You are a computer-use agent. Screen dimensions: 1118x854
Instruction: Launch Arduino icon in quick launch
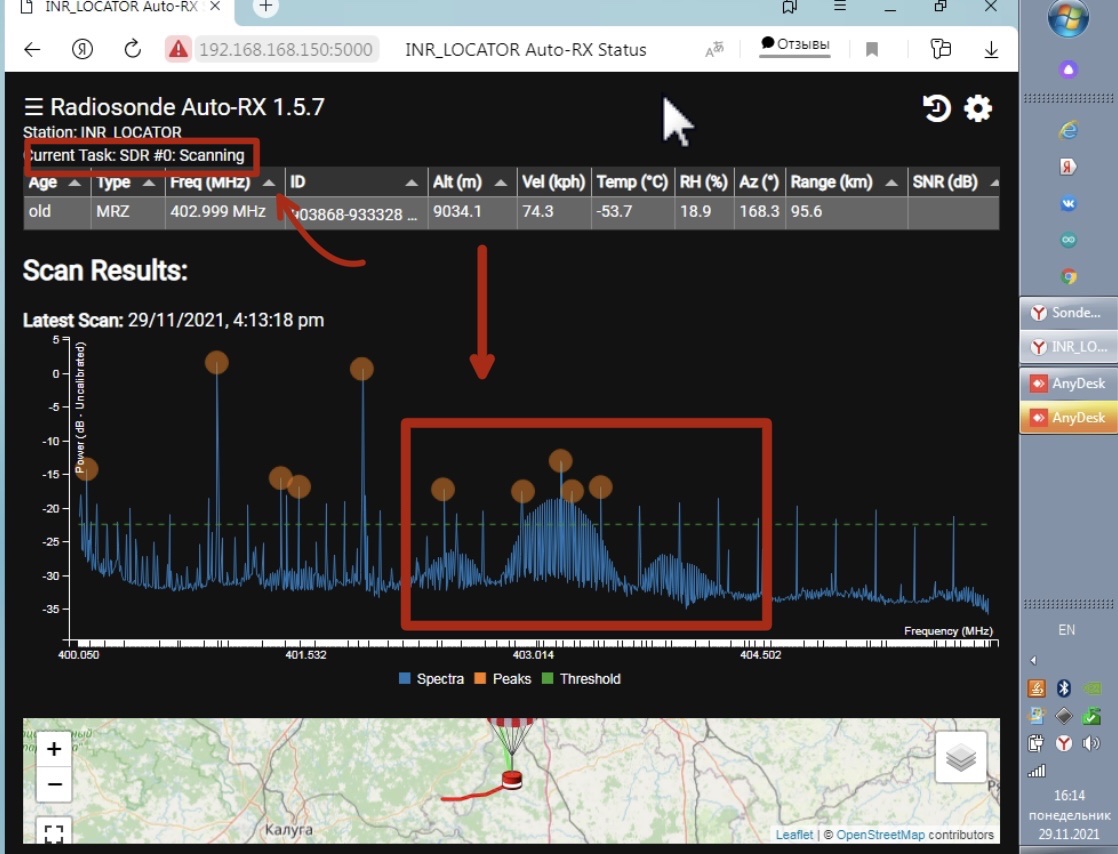click(x=1067, y=240)
